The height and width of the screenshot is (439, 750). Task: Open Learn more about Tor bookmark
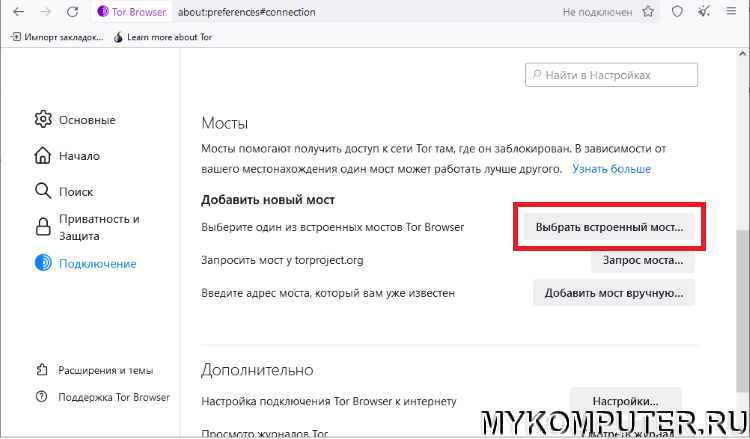click(x=163, y=37)
